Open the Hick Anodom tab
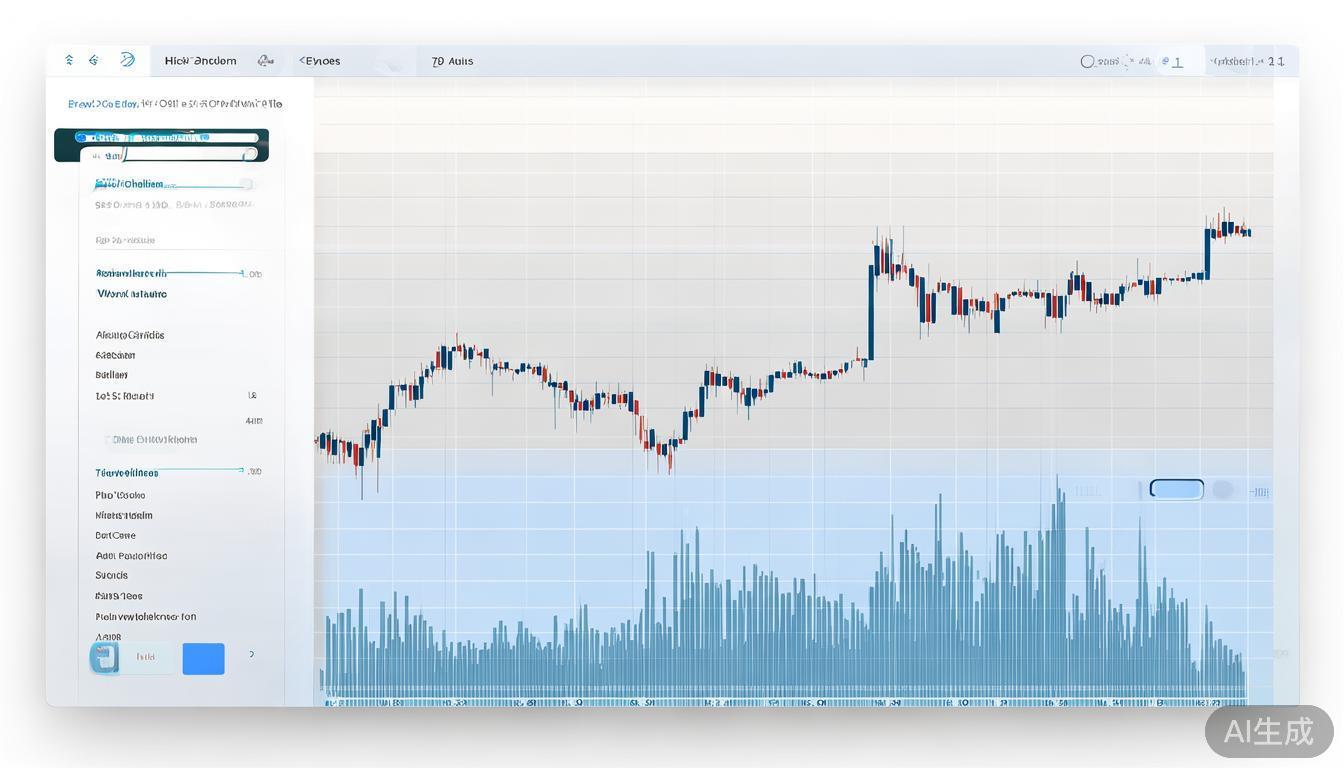Screen dimensions: 1344x768 [x=201, y=61]
